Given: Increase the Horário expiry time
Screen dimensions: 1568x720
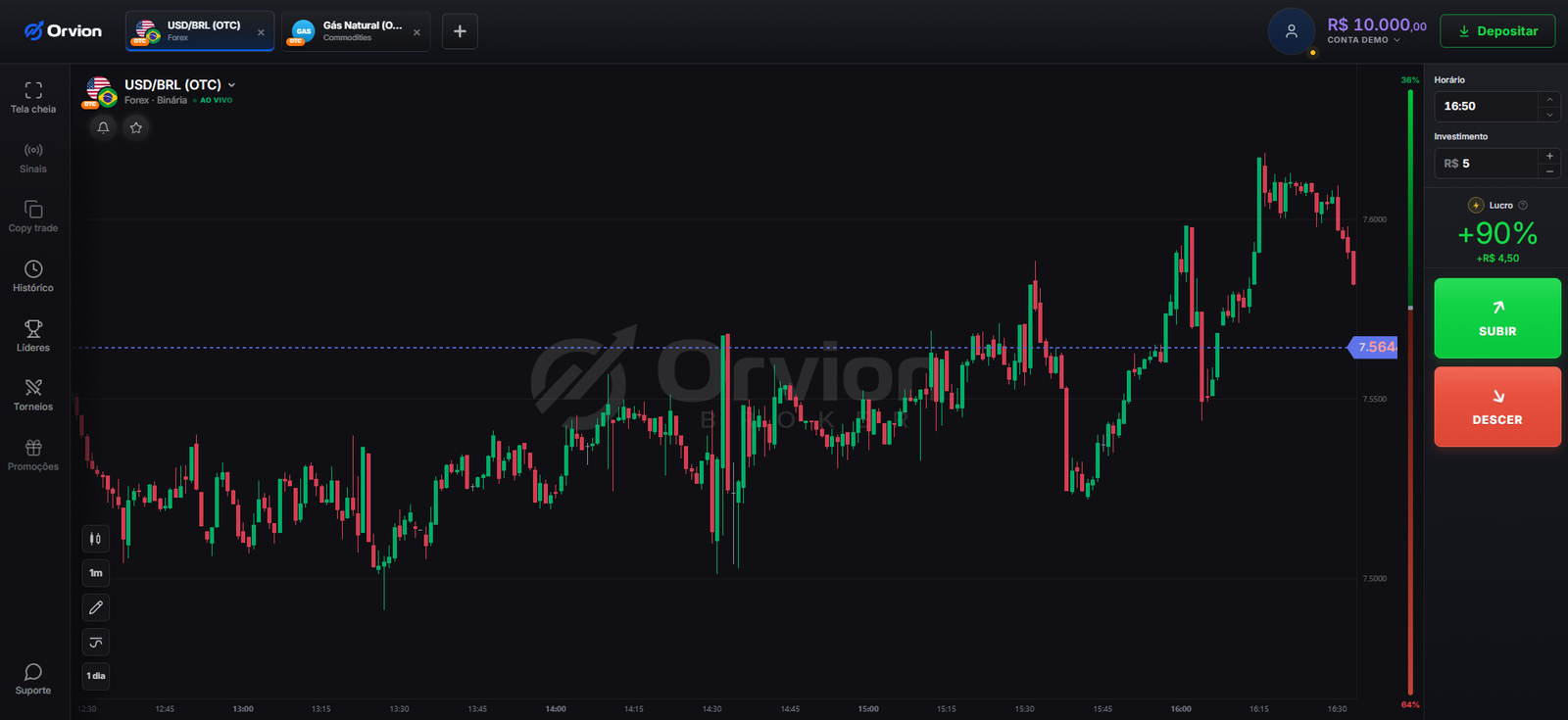Looking at the screenshot, I should pyautogui.click(x=1549, y=99).
